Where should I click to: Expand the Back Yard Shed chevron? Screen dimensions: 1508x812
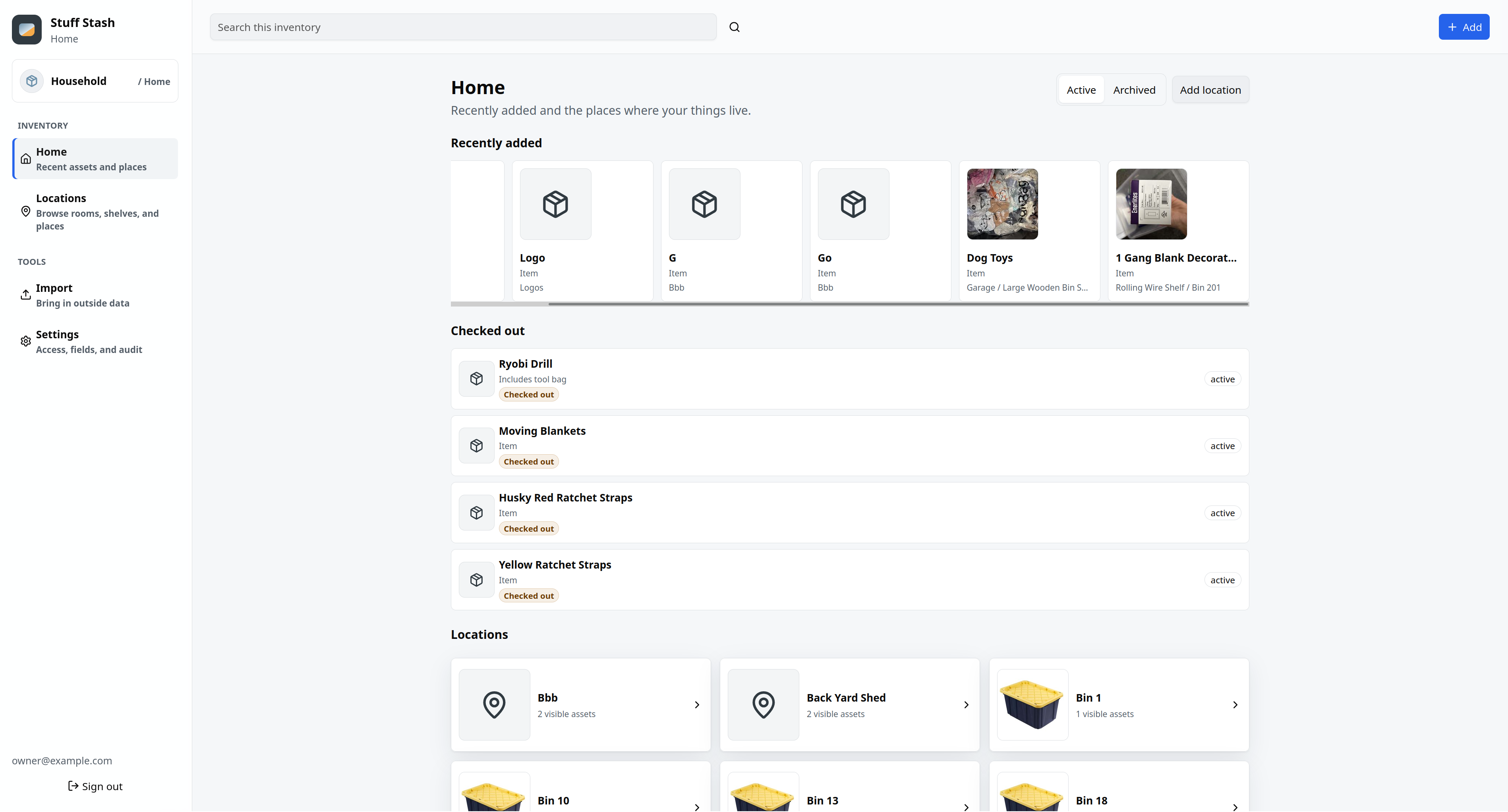coord(966,704)
